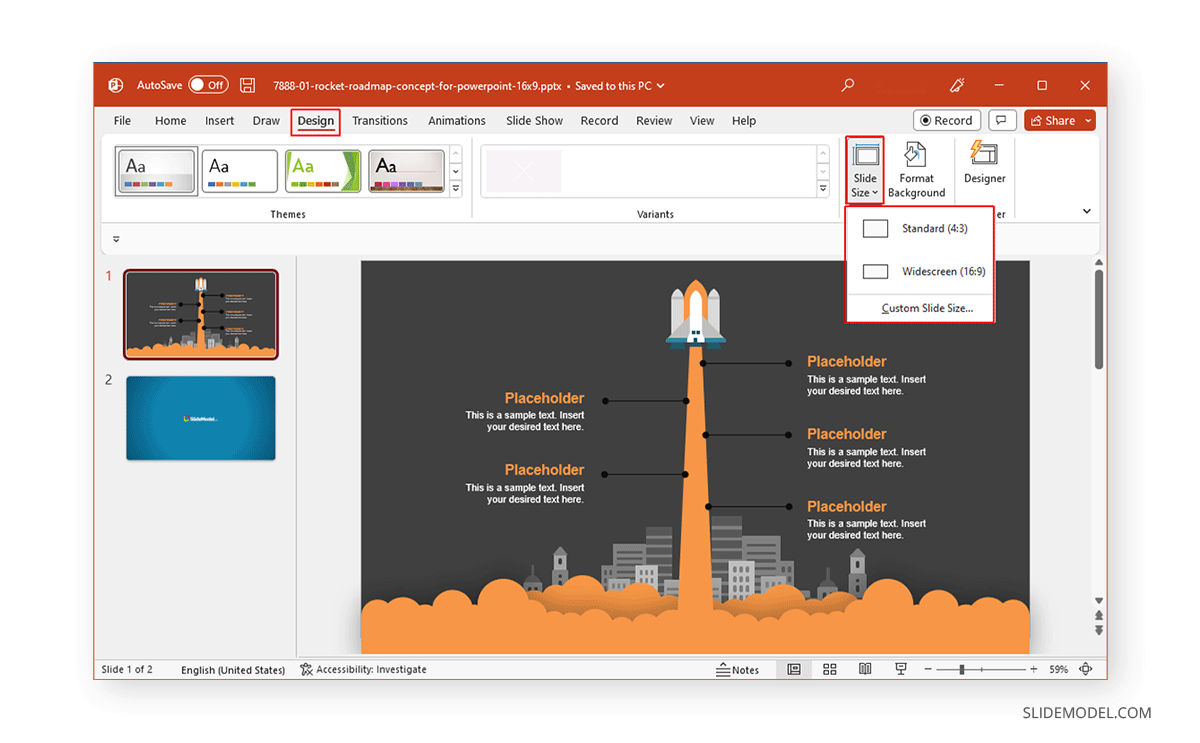
Task: Click the zoom slider handle
Action: 963,670
